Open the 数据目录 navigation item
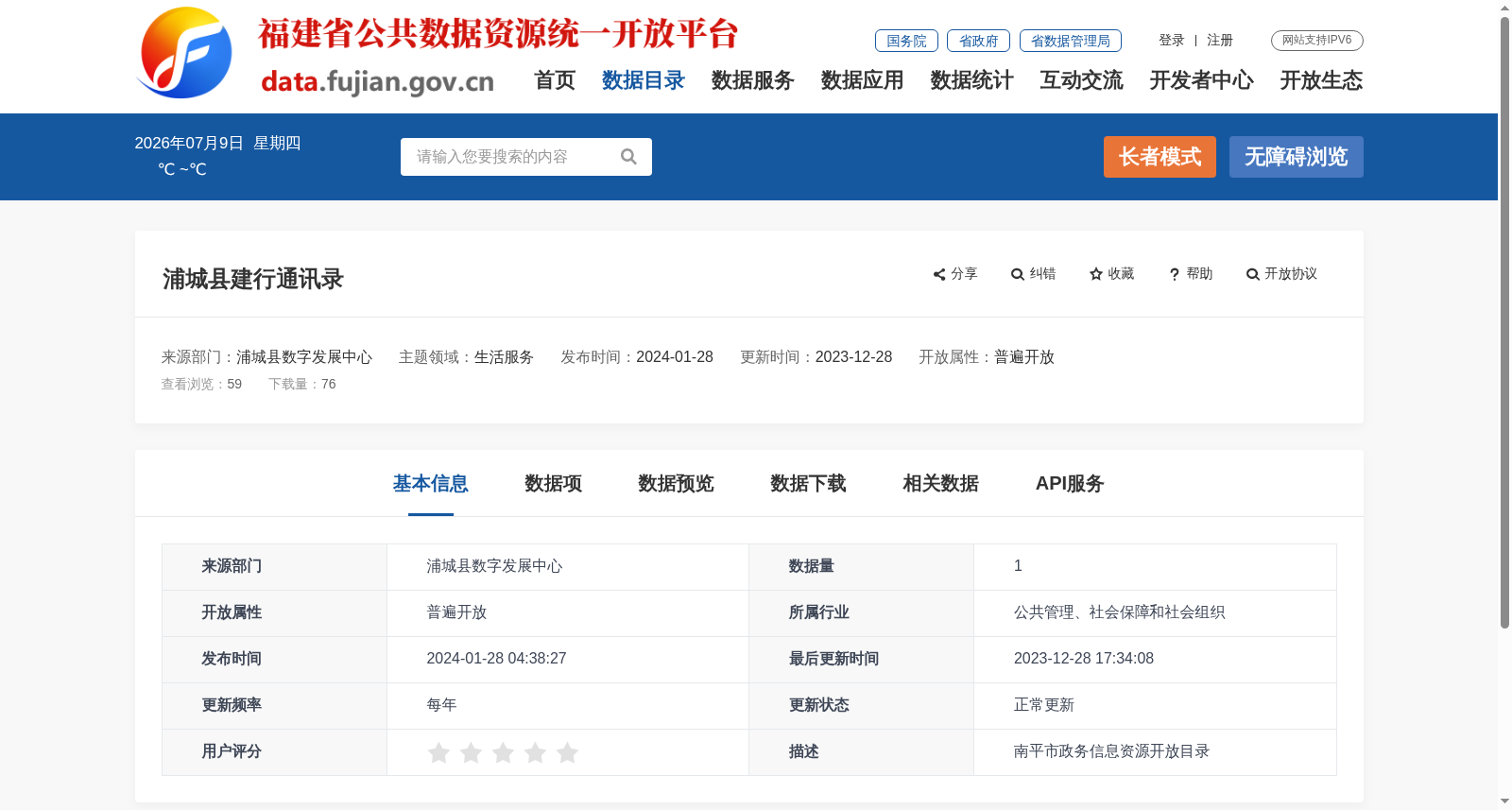1512x810 pixels. [644, 80]
